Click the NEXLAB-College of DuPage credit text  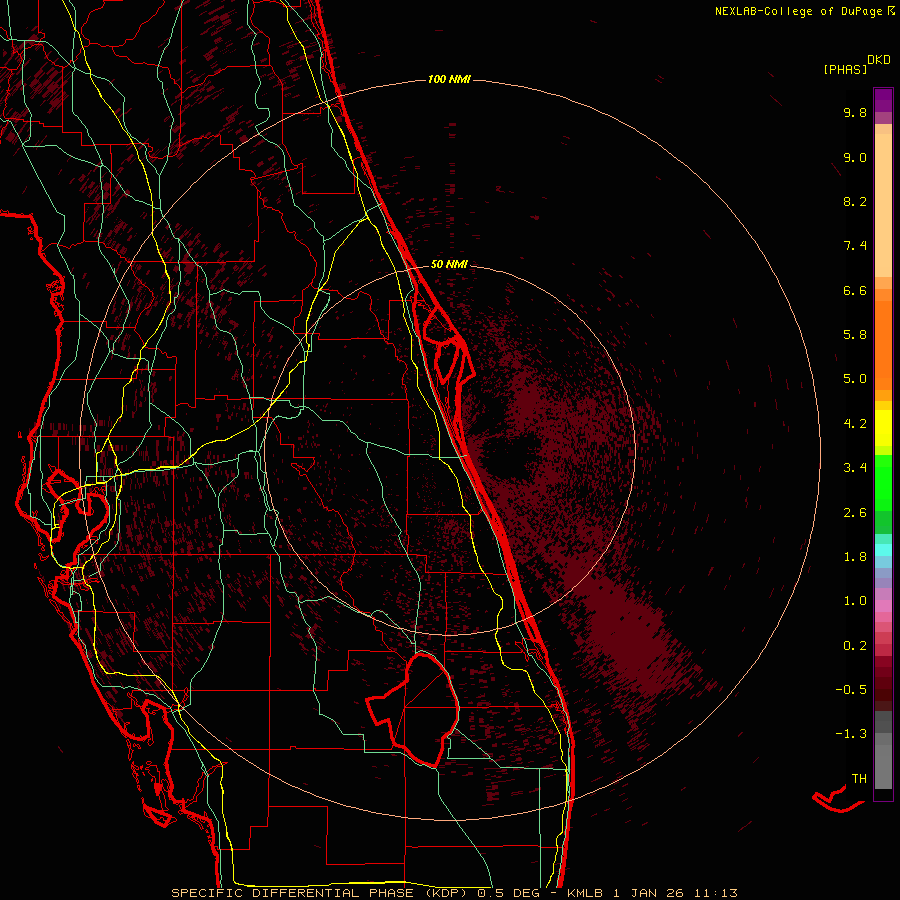pyautogui.click(x=798, y=11)
